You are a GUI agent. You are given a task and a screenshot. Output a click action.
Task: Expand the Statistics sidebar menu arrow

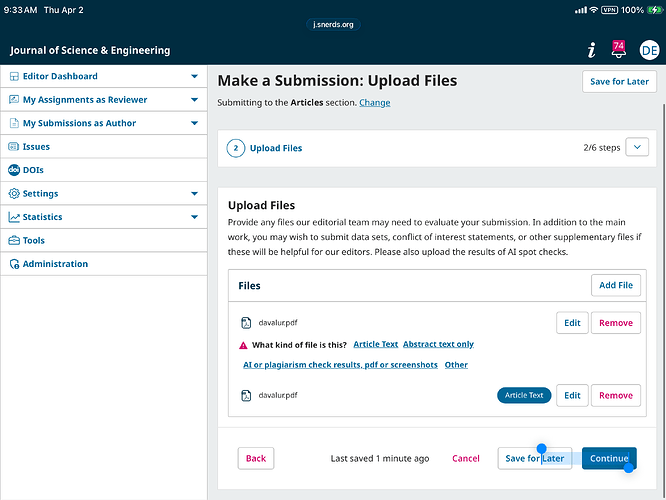pos(194,217)
